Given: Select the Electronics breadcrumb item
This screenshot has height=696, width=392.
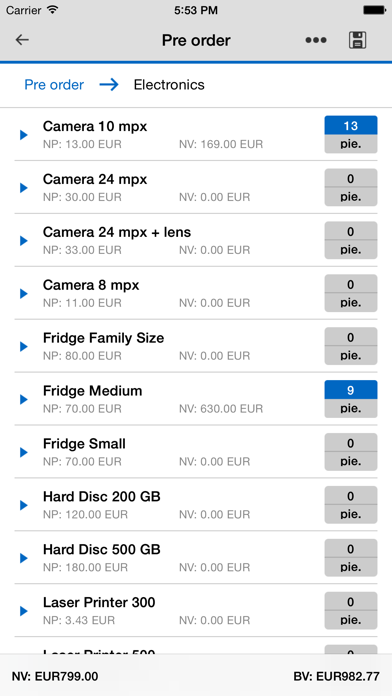Looking at the screenshot, I should pyautogui.click(x=169, y=84).
